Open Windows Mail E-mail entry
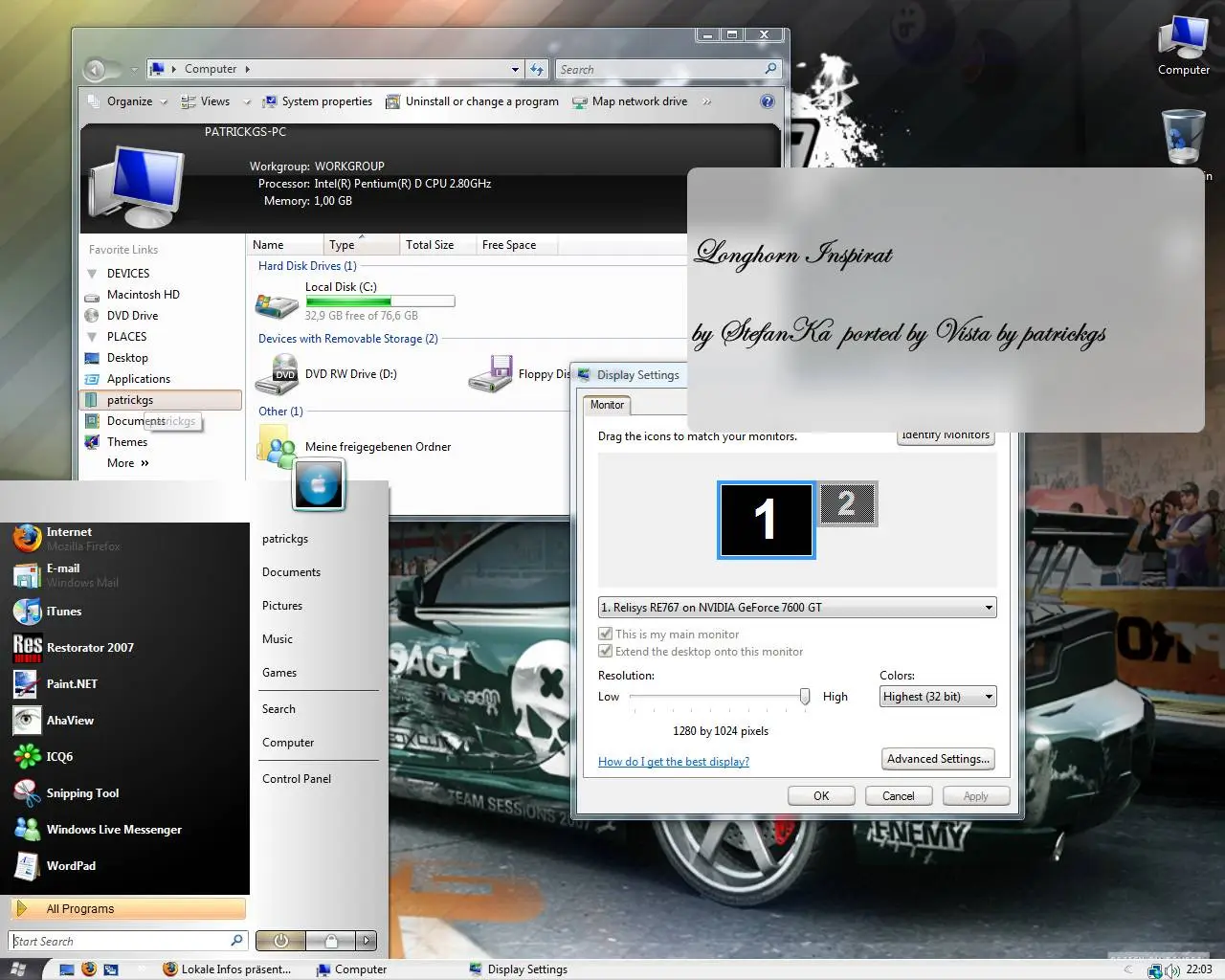 [x=124, y=575]
